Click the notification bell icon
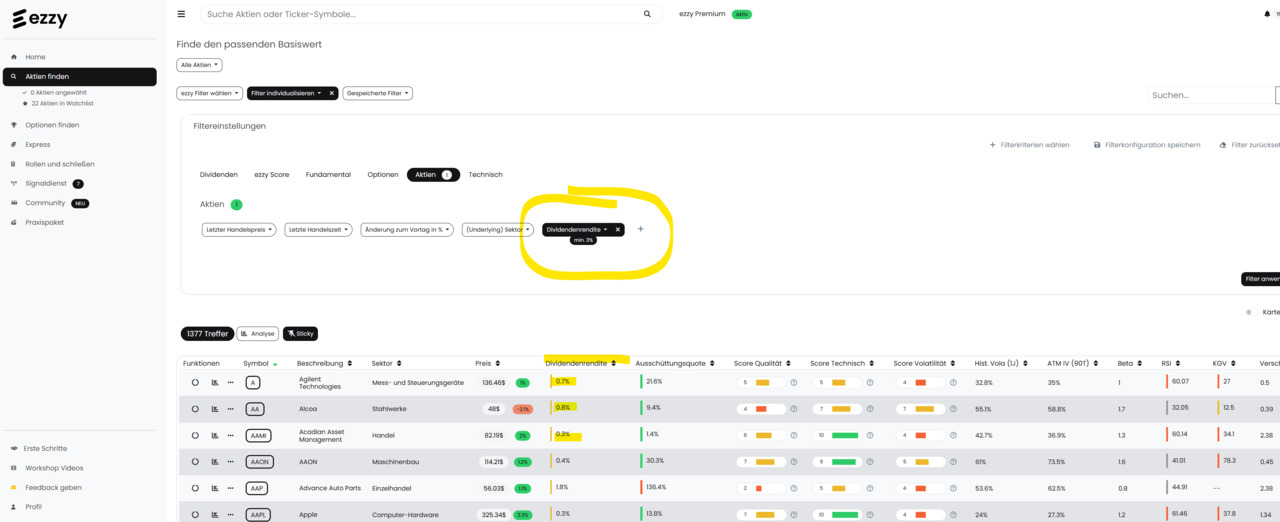This screenshot has height=522, width=1280. point(1267,14)
